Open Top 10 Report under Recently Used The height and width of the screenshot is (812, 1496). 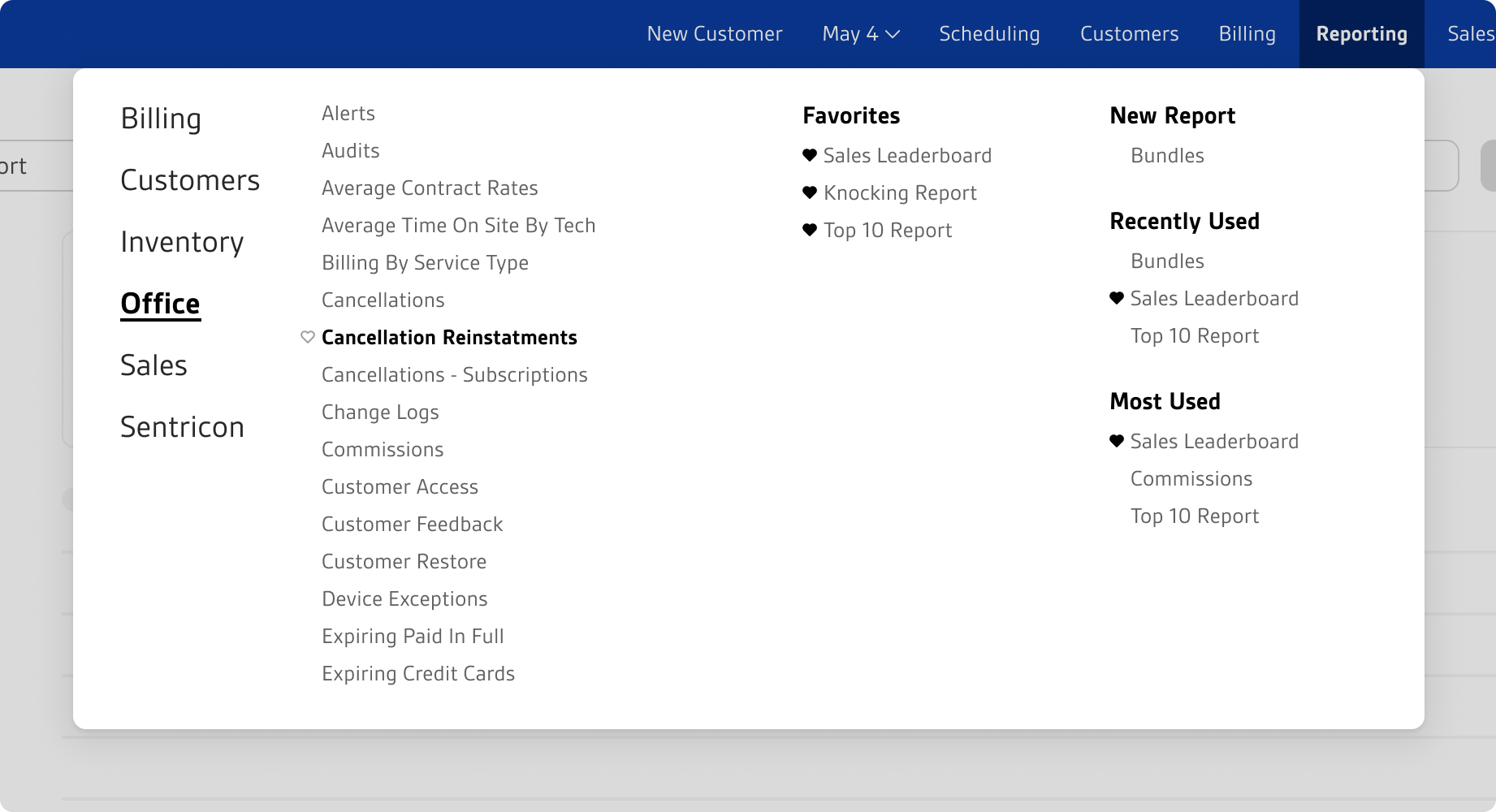pyautogui.click(x=1195, y=335)
